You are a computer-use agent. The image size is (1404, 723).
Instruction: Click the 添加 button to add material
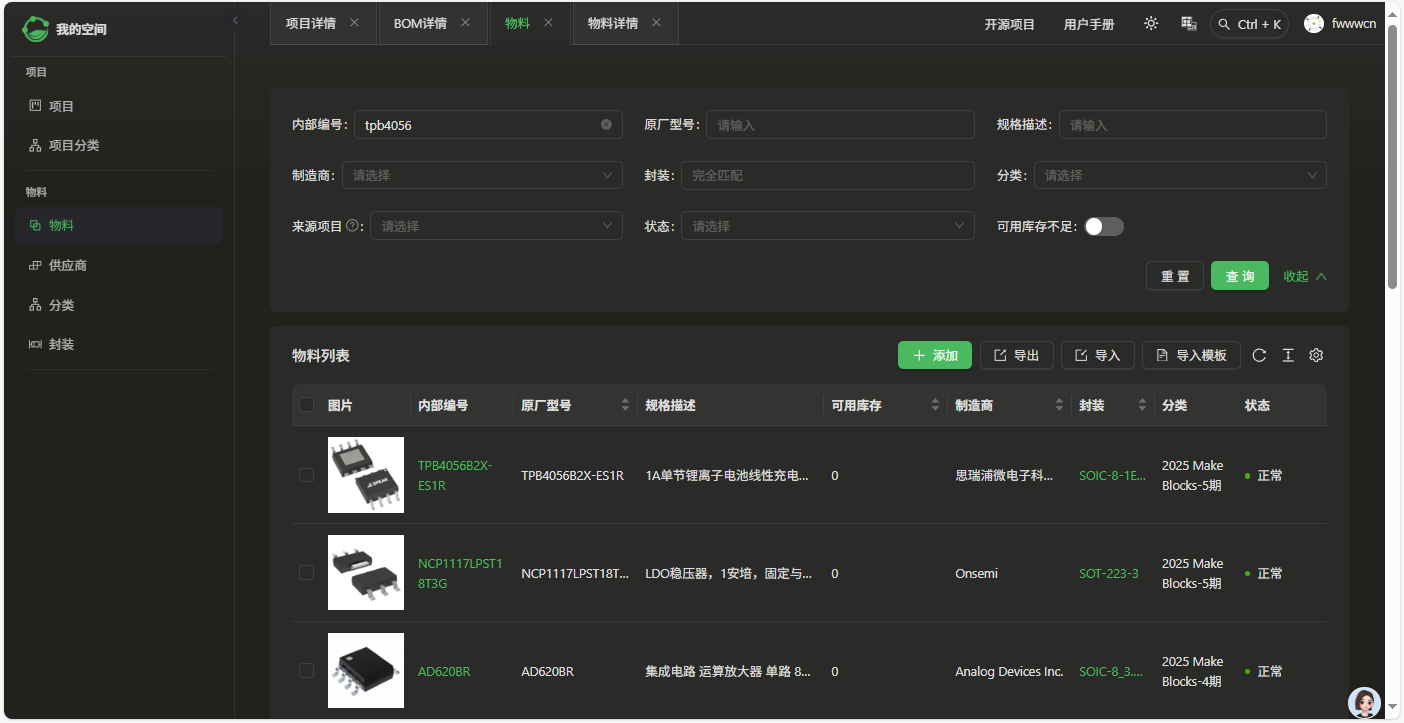[934, 355]
